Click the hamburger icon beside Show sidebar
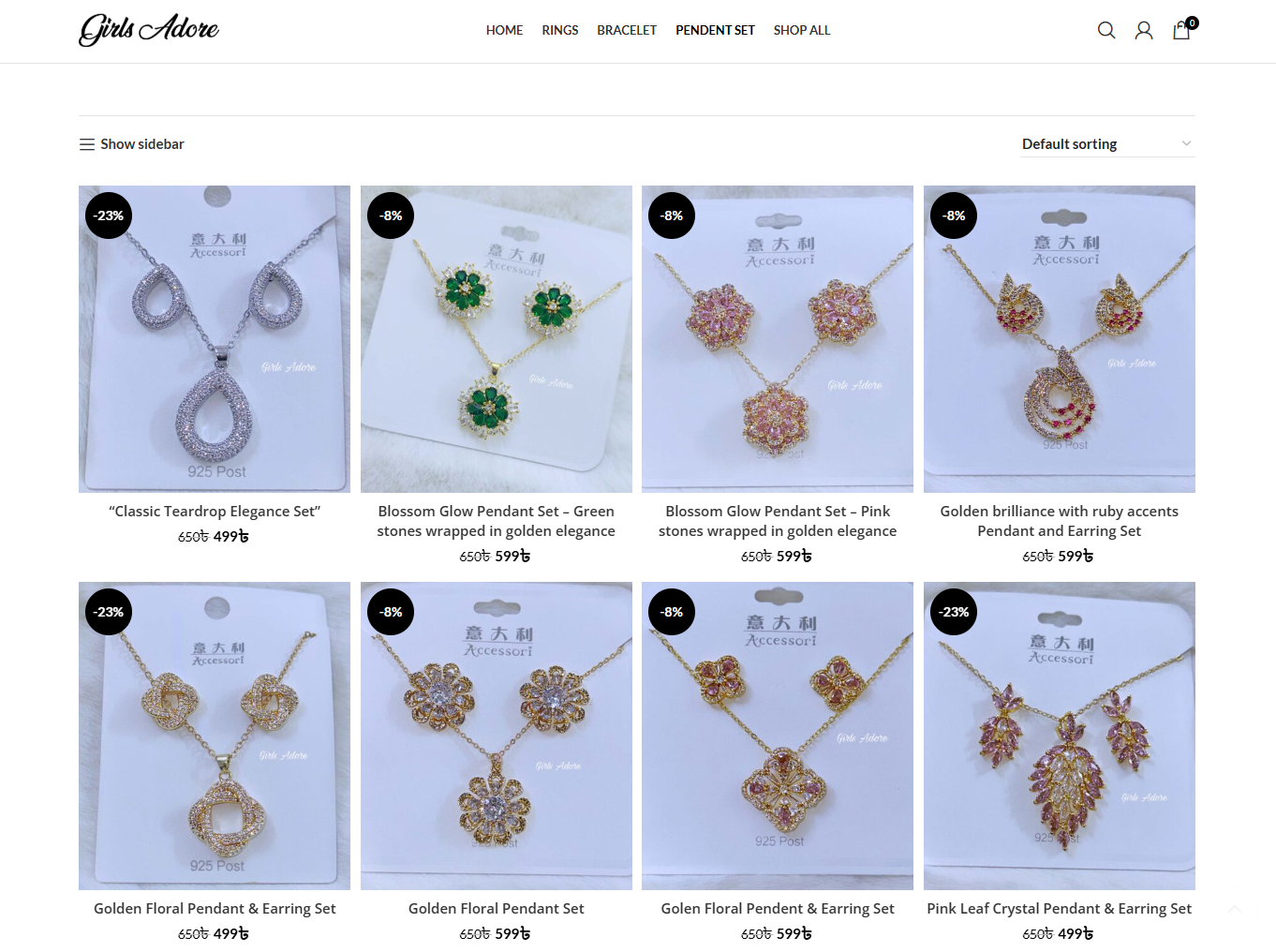Screen dimensions: 1276x952 [x=87, y=144]
